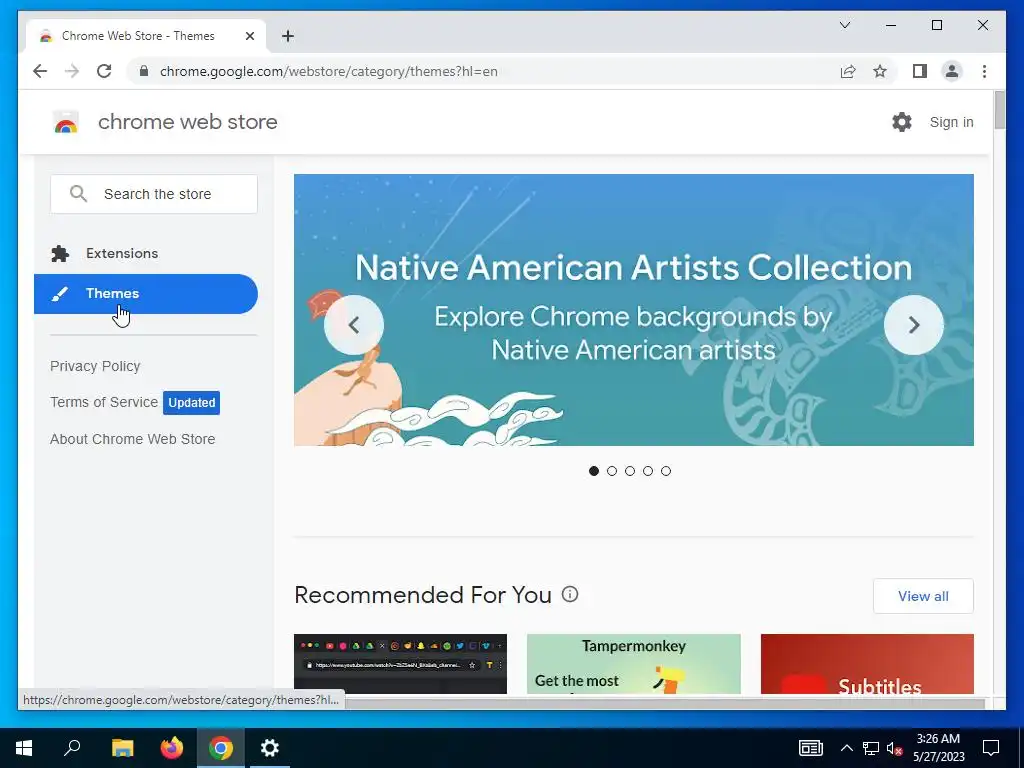
Task: Show previous carousel slide
Action: point(354,325)
